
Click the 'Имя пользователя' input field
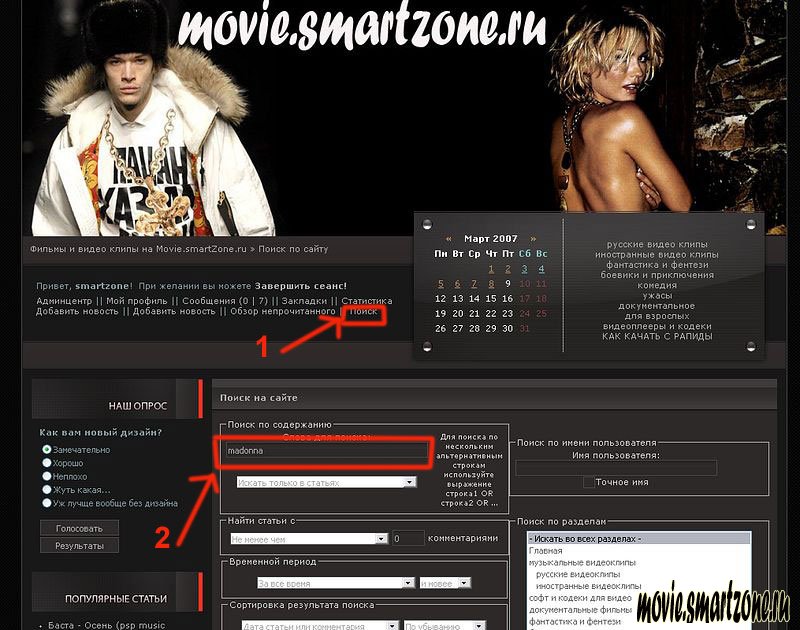pyautogui.click(x=616, y=468)
